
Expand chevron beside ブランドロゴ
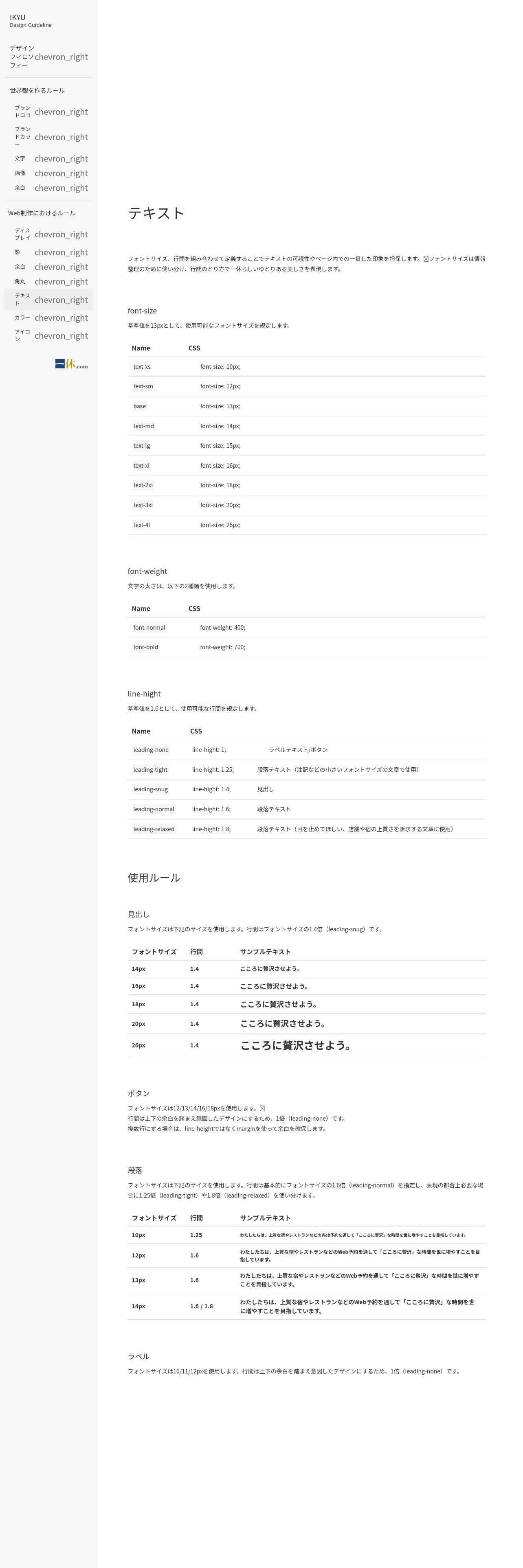(61, 112)
